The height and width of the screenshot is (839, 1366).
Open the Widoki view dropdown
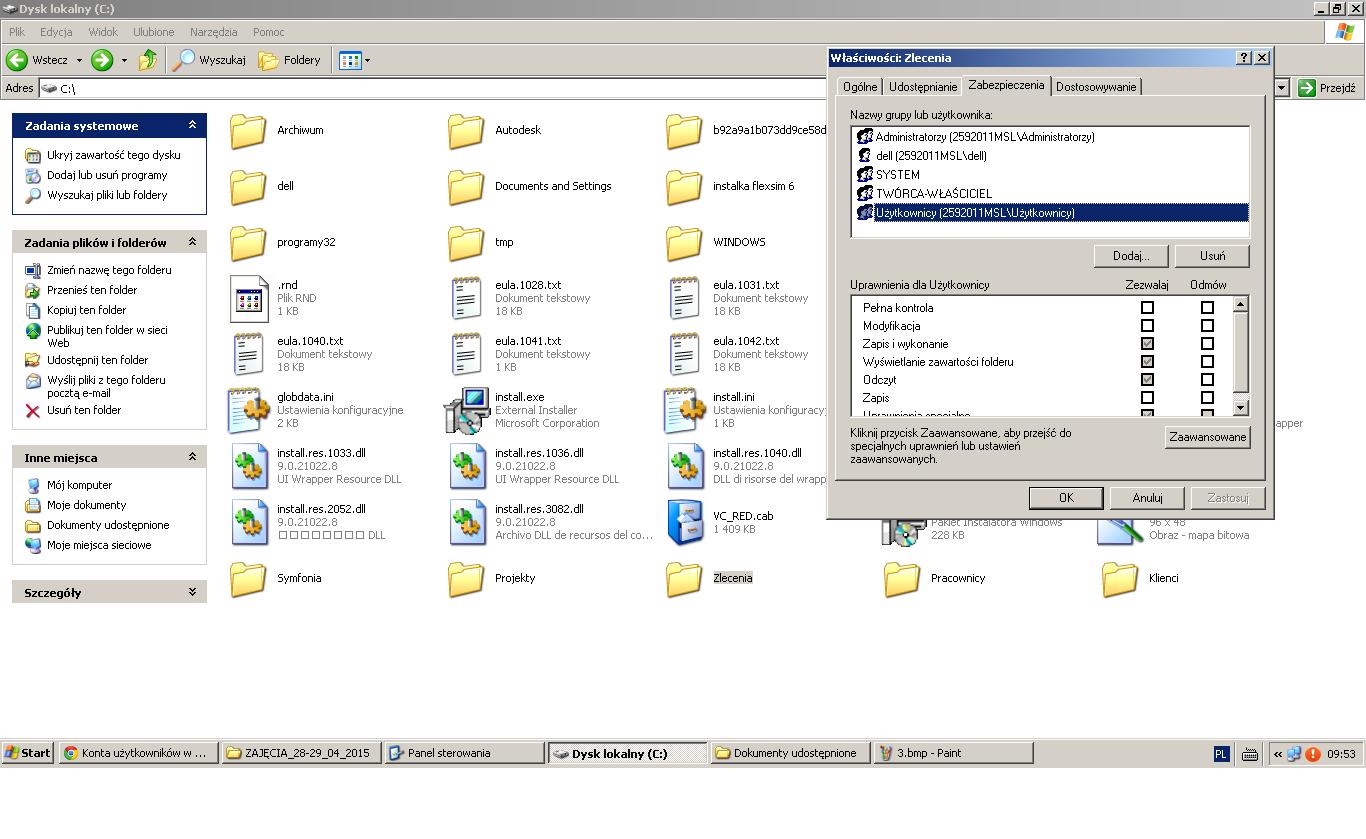tap(354, 60)
